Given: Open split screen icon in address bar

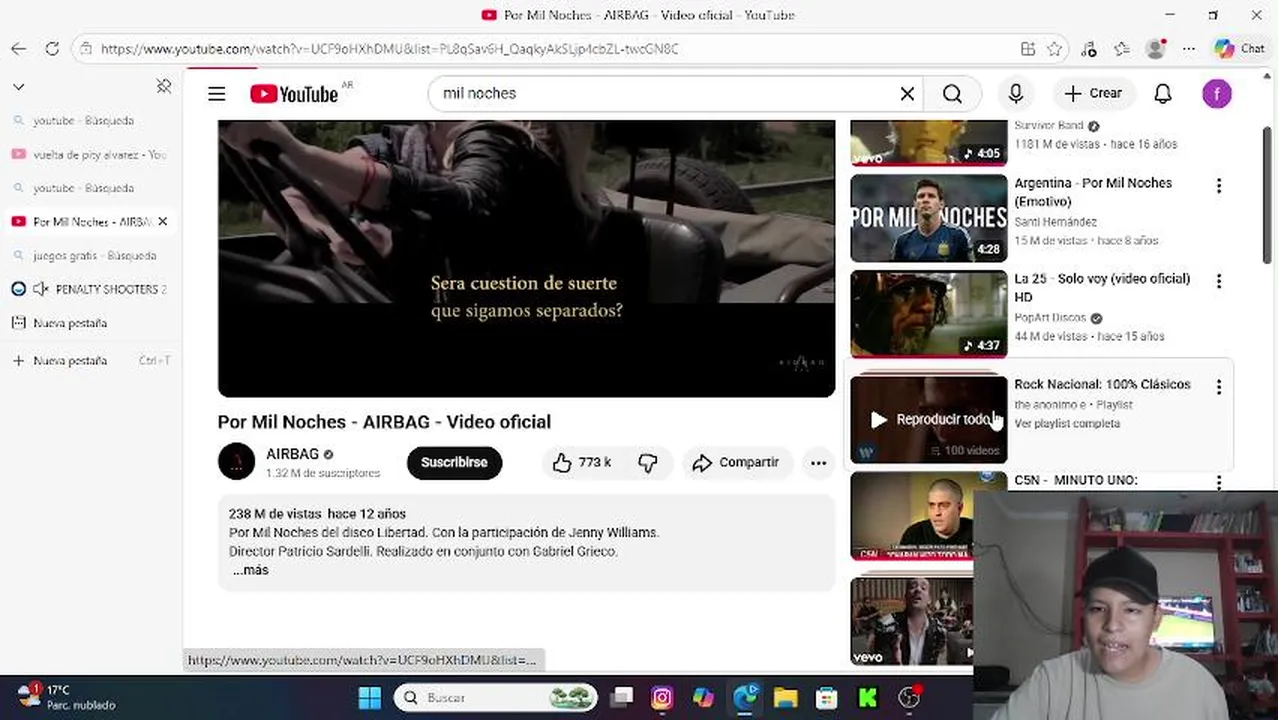Looking at the screenshot, I should click(x=1028, y=49).
